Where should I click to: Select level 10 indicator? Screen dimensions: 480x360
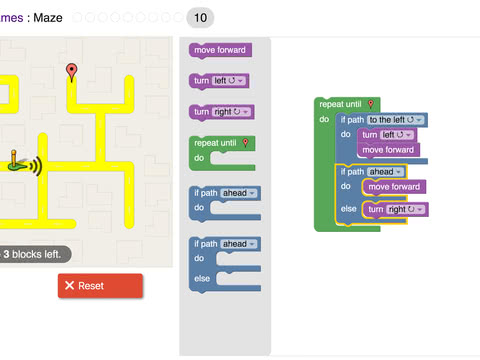[200, 18]
